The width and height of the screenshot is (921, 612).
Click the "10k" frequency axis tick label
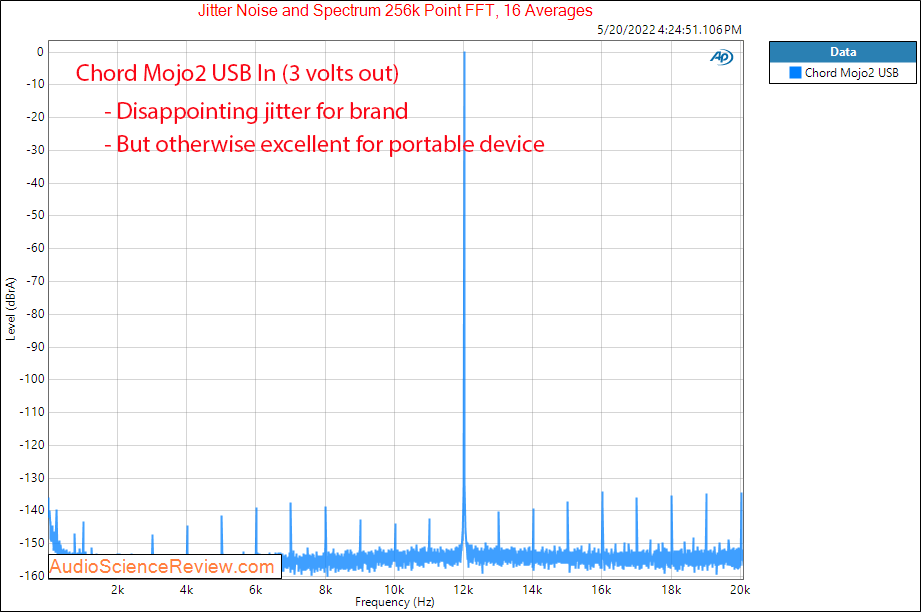[x=394, y=590]
